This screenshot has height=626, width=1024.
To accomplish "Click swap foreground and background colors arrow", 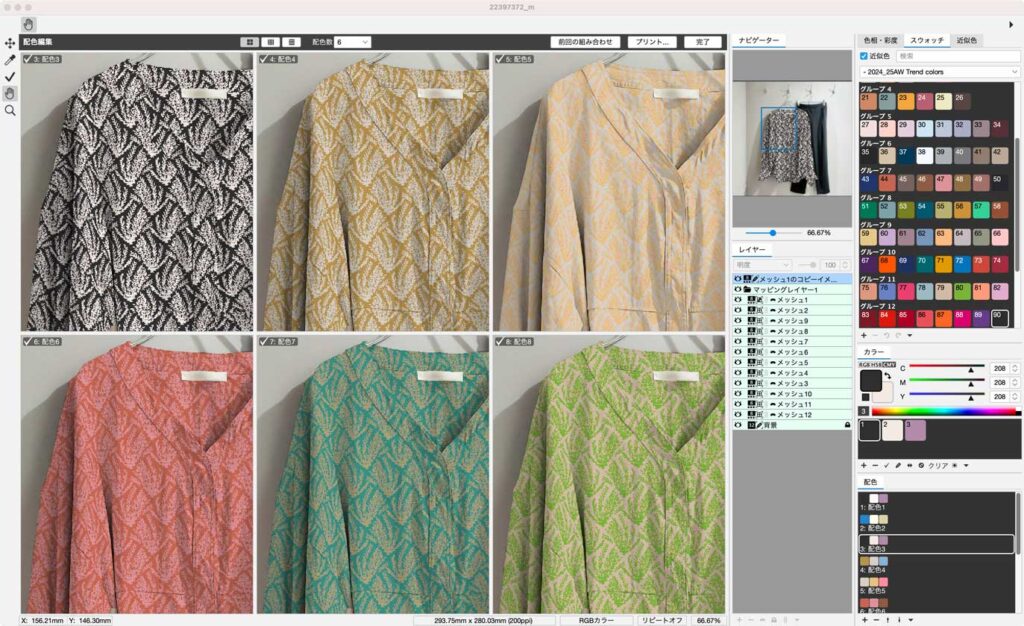I will (x=888, y=376).
